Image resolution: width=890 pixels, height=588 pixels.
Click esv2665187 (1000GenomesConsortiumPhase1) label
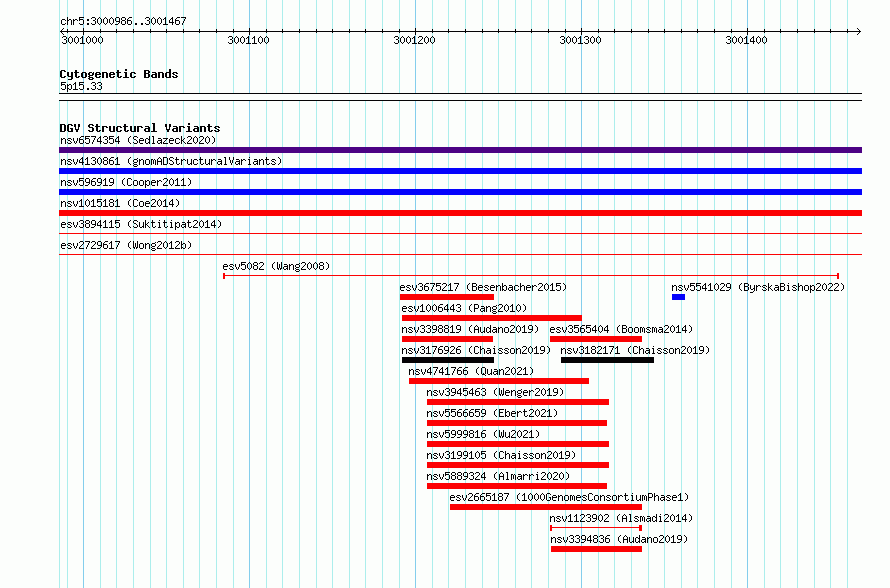(x=569, y=497)
